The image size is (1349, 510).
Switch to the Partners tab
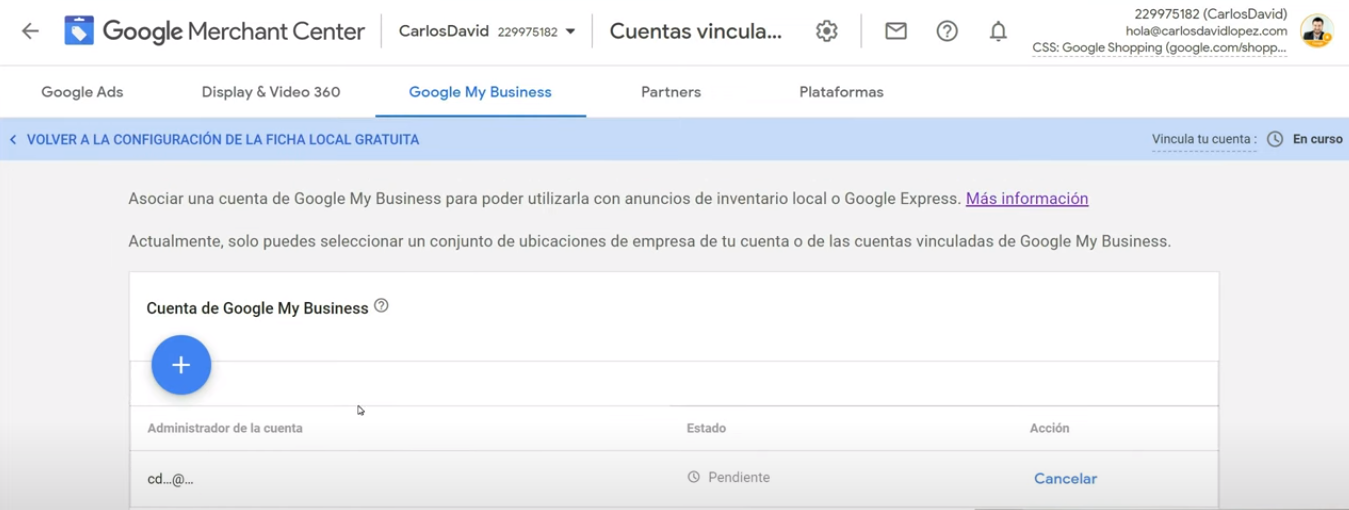click(671, 92)
